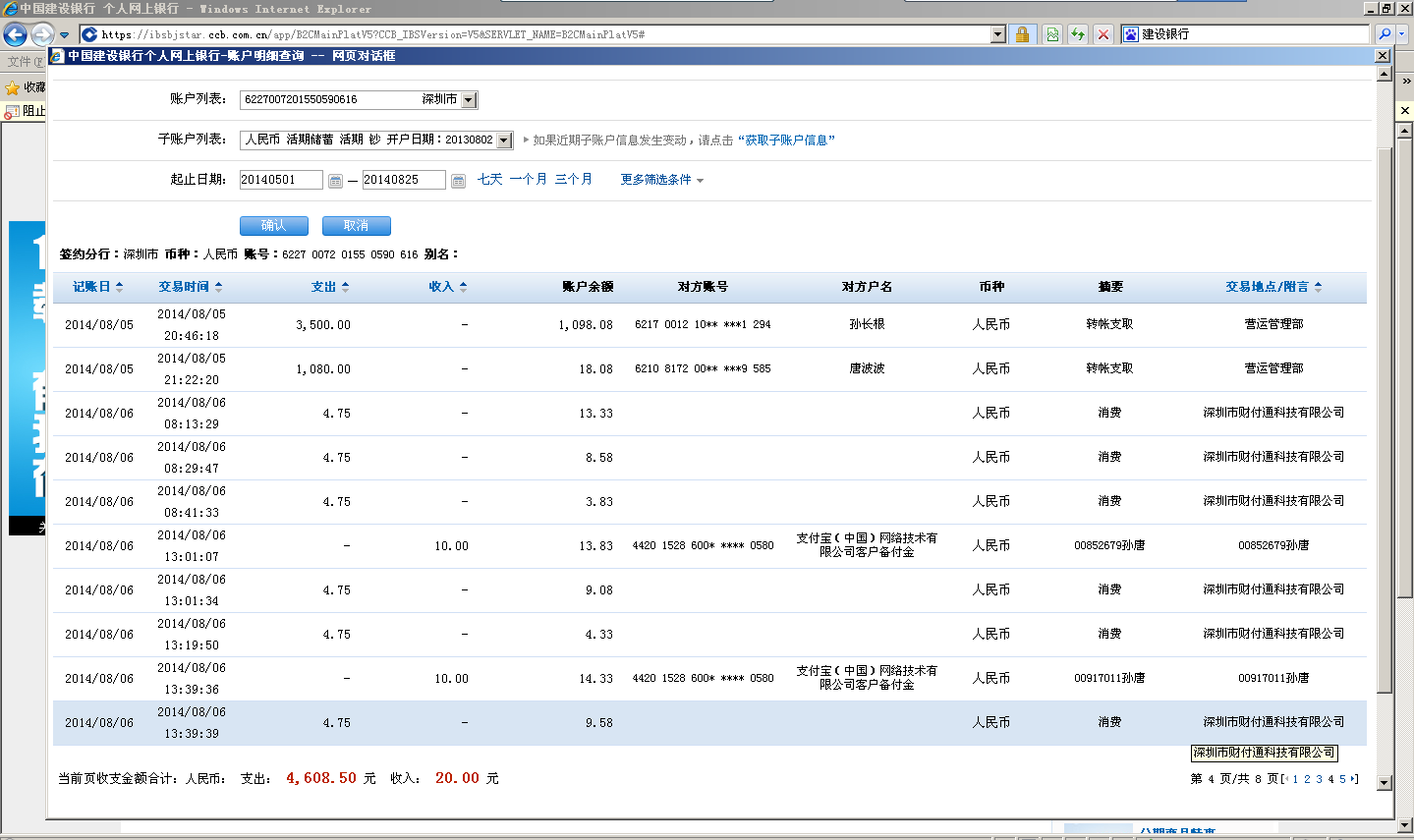Click the green refresh icon in address bar
The image size is (1414, 840).
(1078, 34)
